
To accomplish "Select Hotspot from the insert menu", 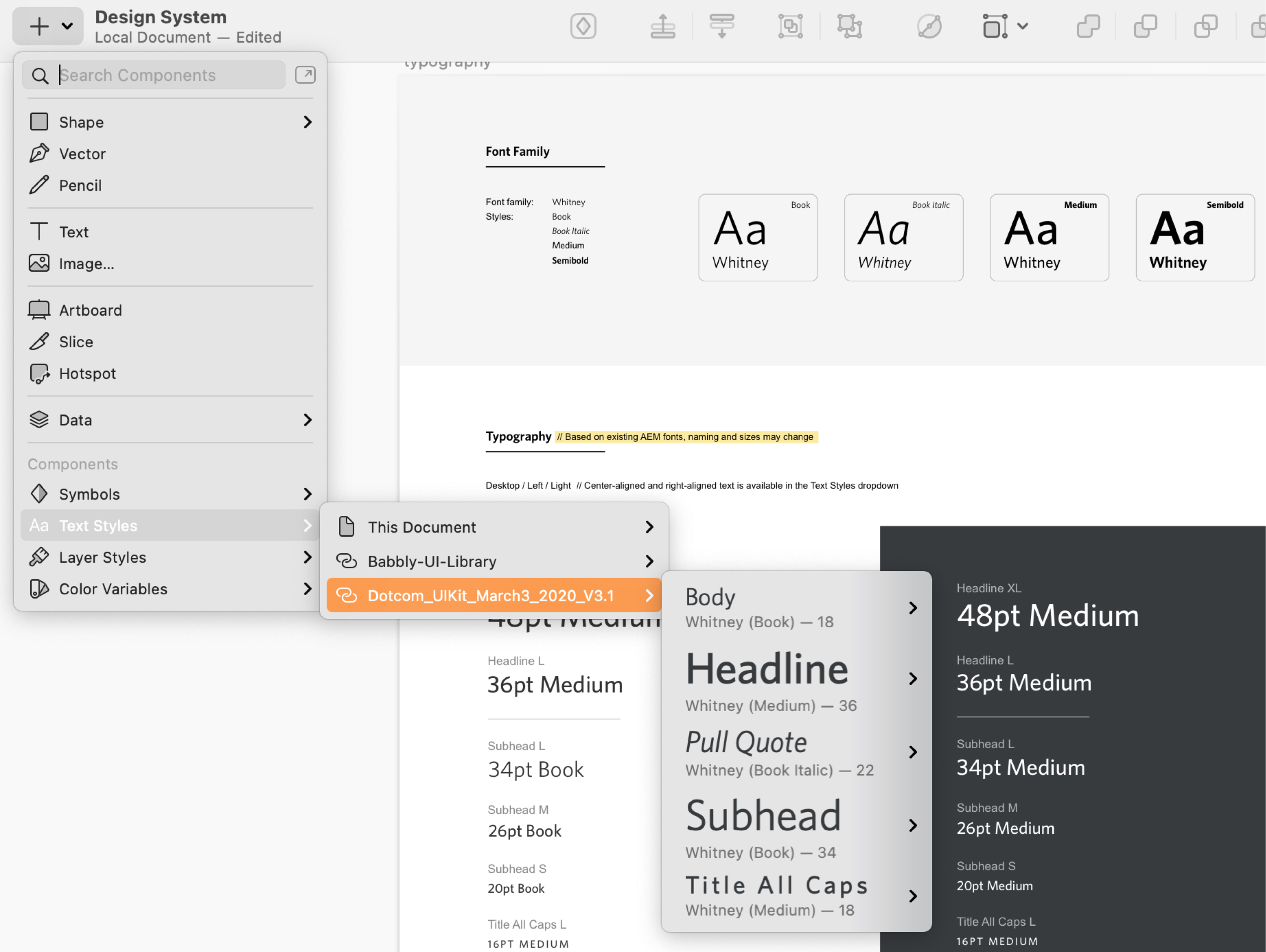I will tap(87, 374).
